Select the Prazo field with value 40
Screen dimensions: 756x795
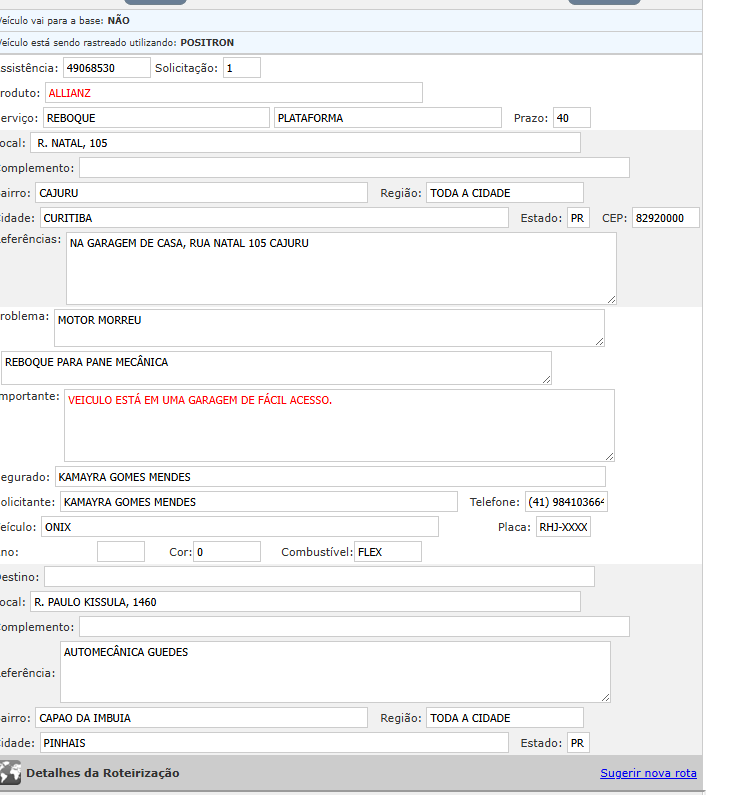571,118
